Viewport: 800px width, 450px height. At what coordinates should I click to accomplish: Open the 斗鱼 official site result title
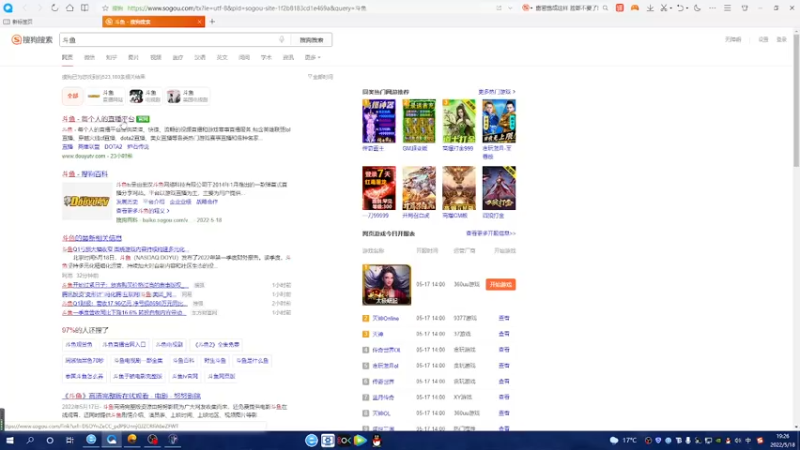[x=98, y=119]
